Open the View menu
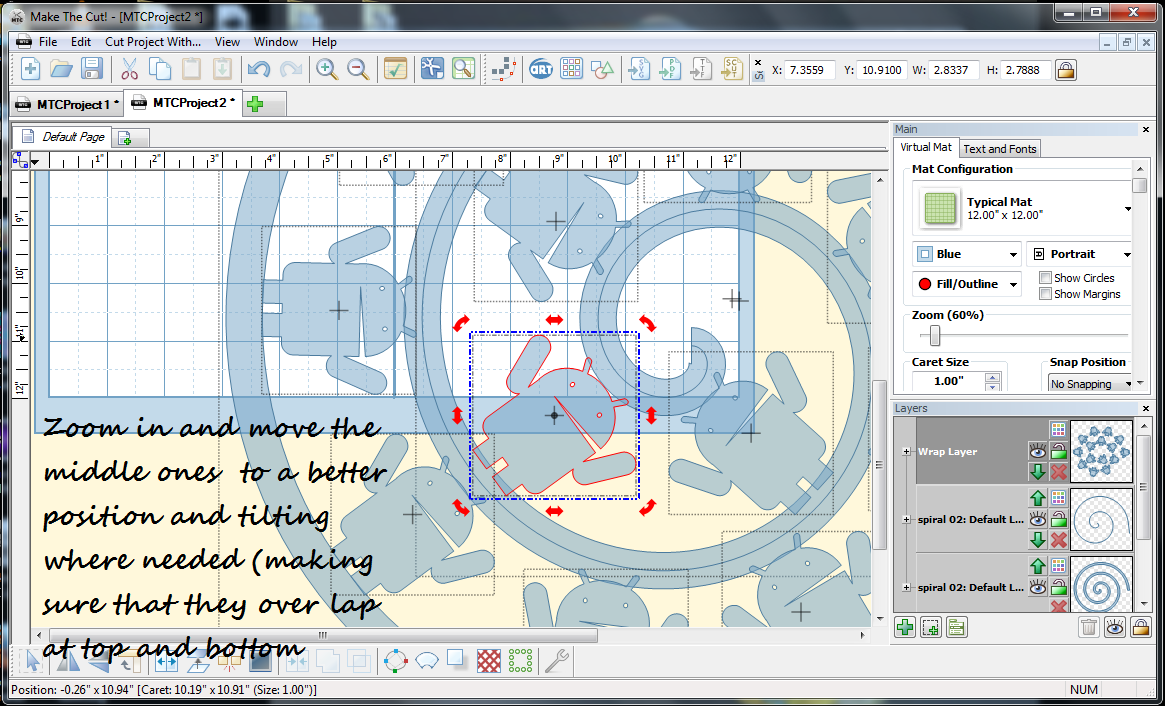 click(x=227, y=42)
